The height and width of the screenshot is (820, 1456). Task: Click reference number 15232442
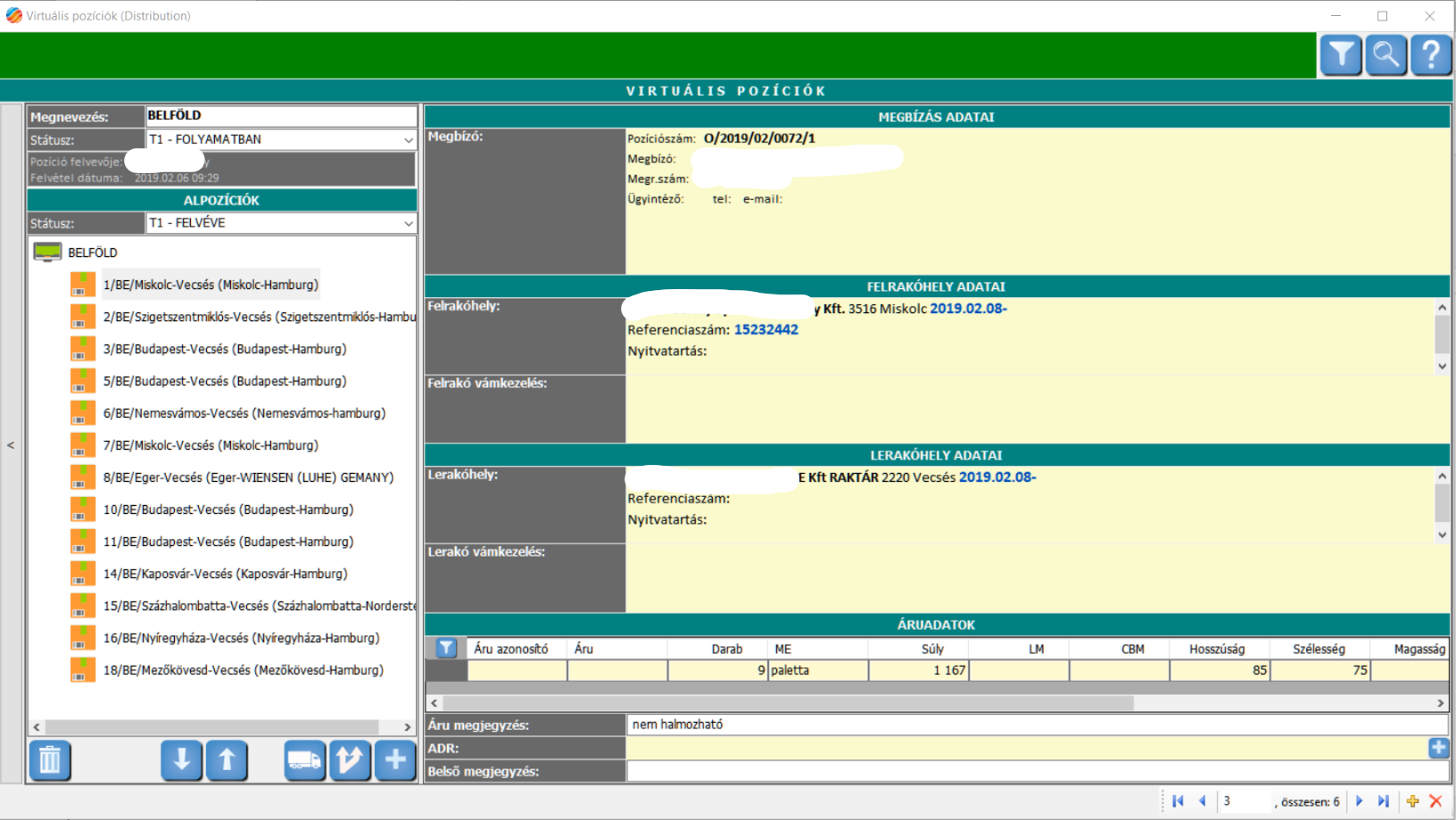coord(766,329)
